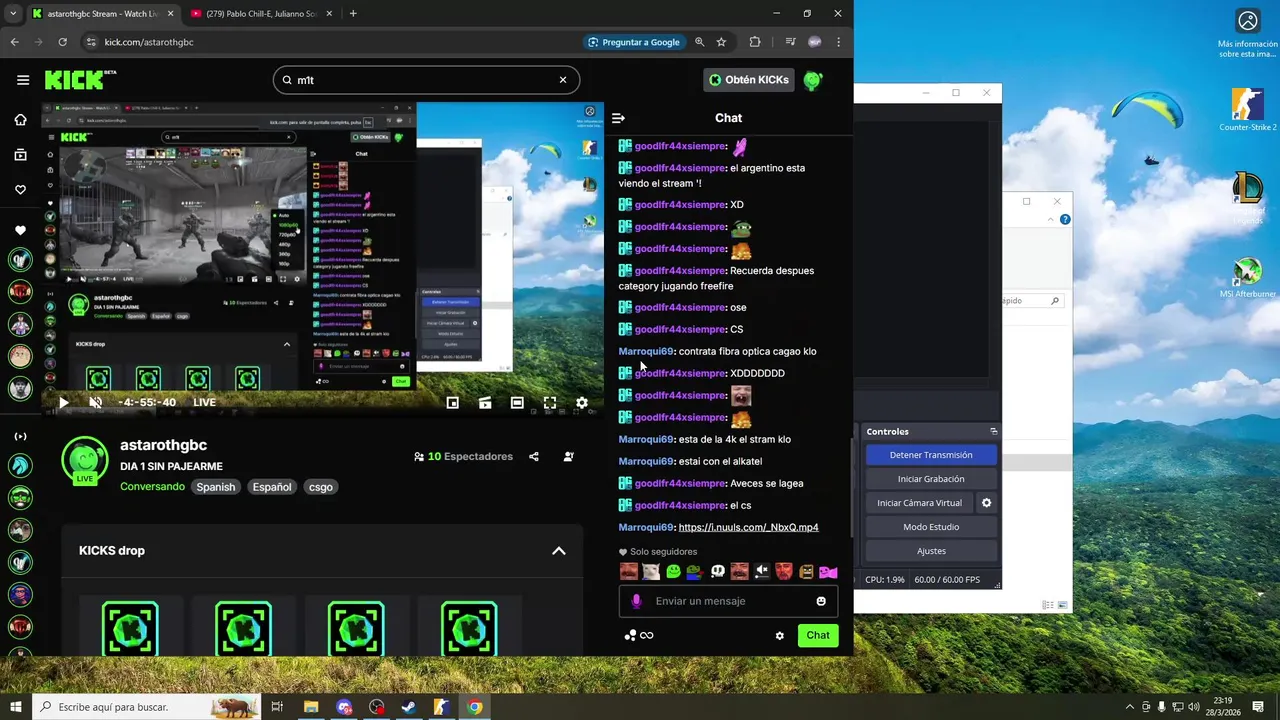Screen dimensions: 1280x720
Task: Click the Windows Start button
Action: click(16, 707)
